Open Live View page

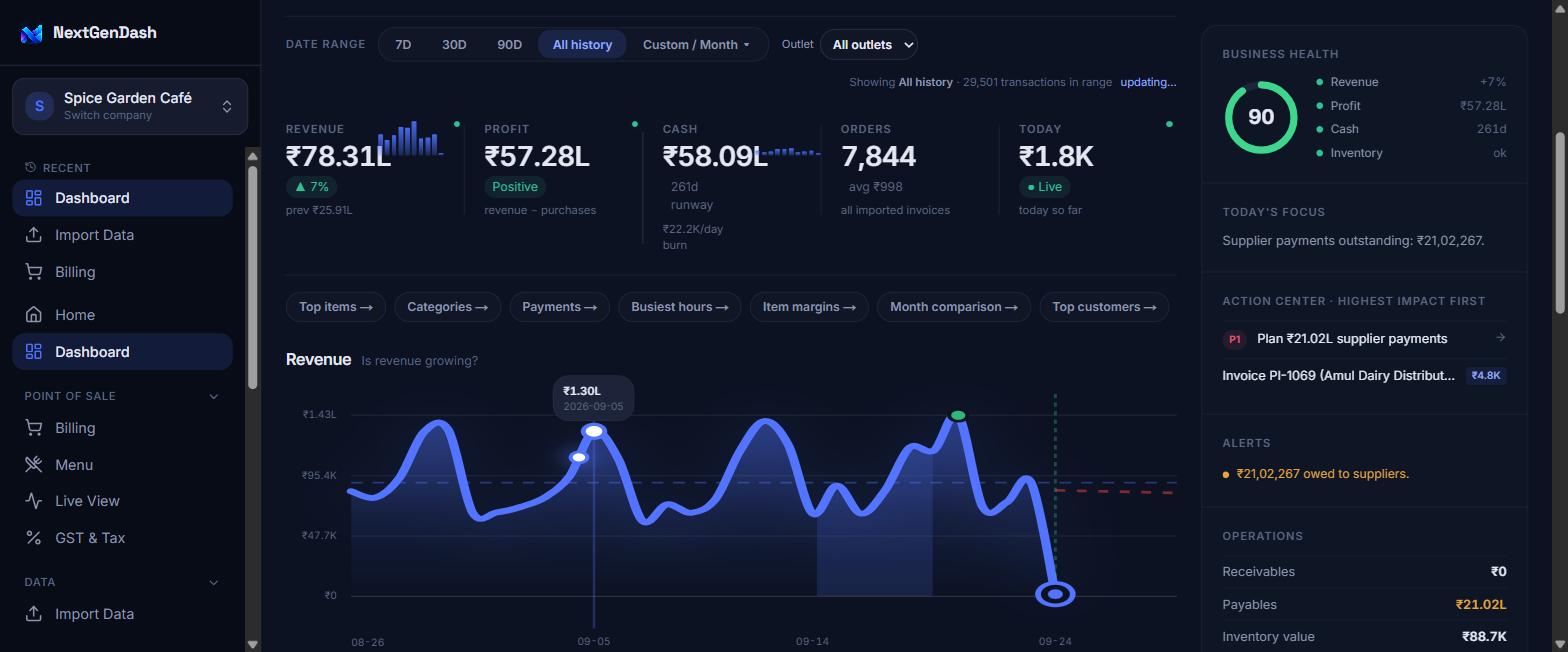[x=122, y=501]
